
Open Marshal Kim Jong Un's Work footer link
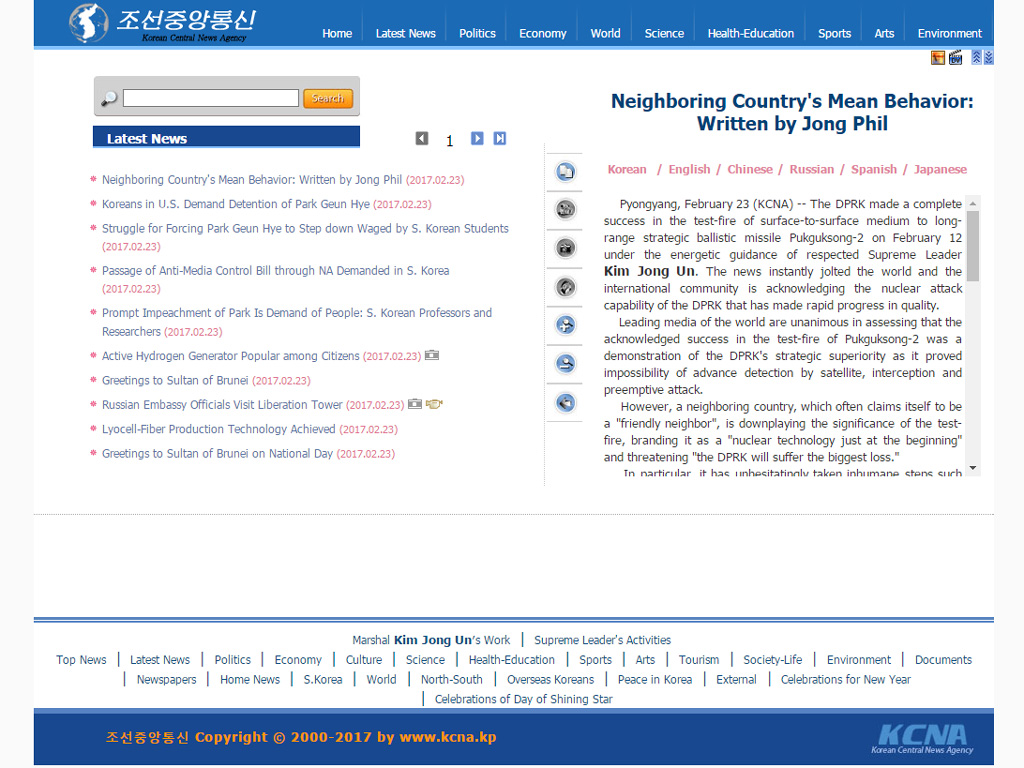click(x=431, y=640)
